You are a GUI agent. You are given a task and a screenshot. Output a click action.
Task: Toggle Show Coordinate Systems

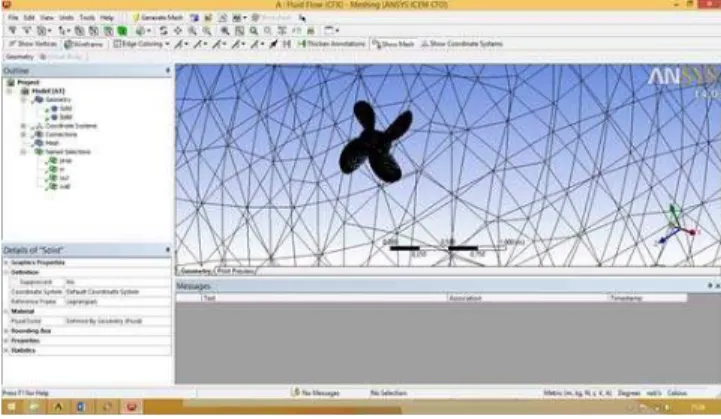pyautogui.click(x=462, y=44)
